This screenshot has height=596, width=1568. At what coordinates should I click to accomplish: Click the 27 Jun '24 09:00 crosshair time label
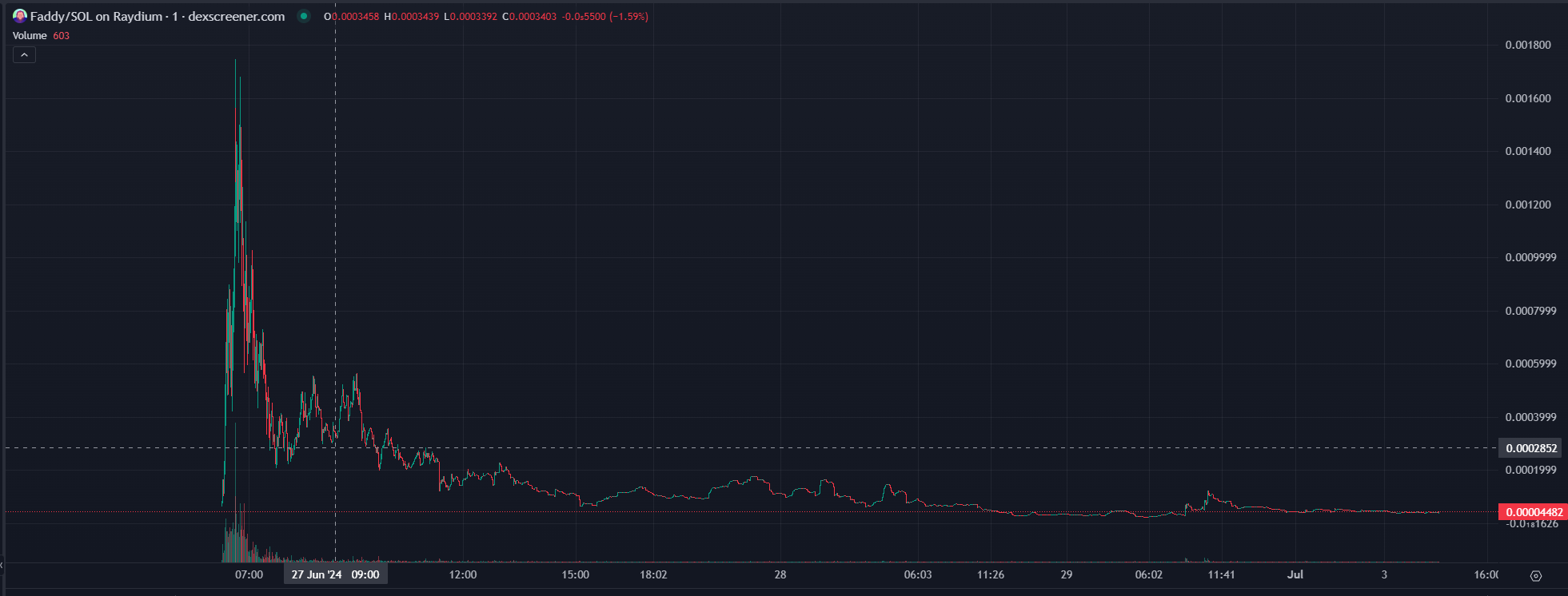point(336,574)
